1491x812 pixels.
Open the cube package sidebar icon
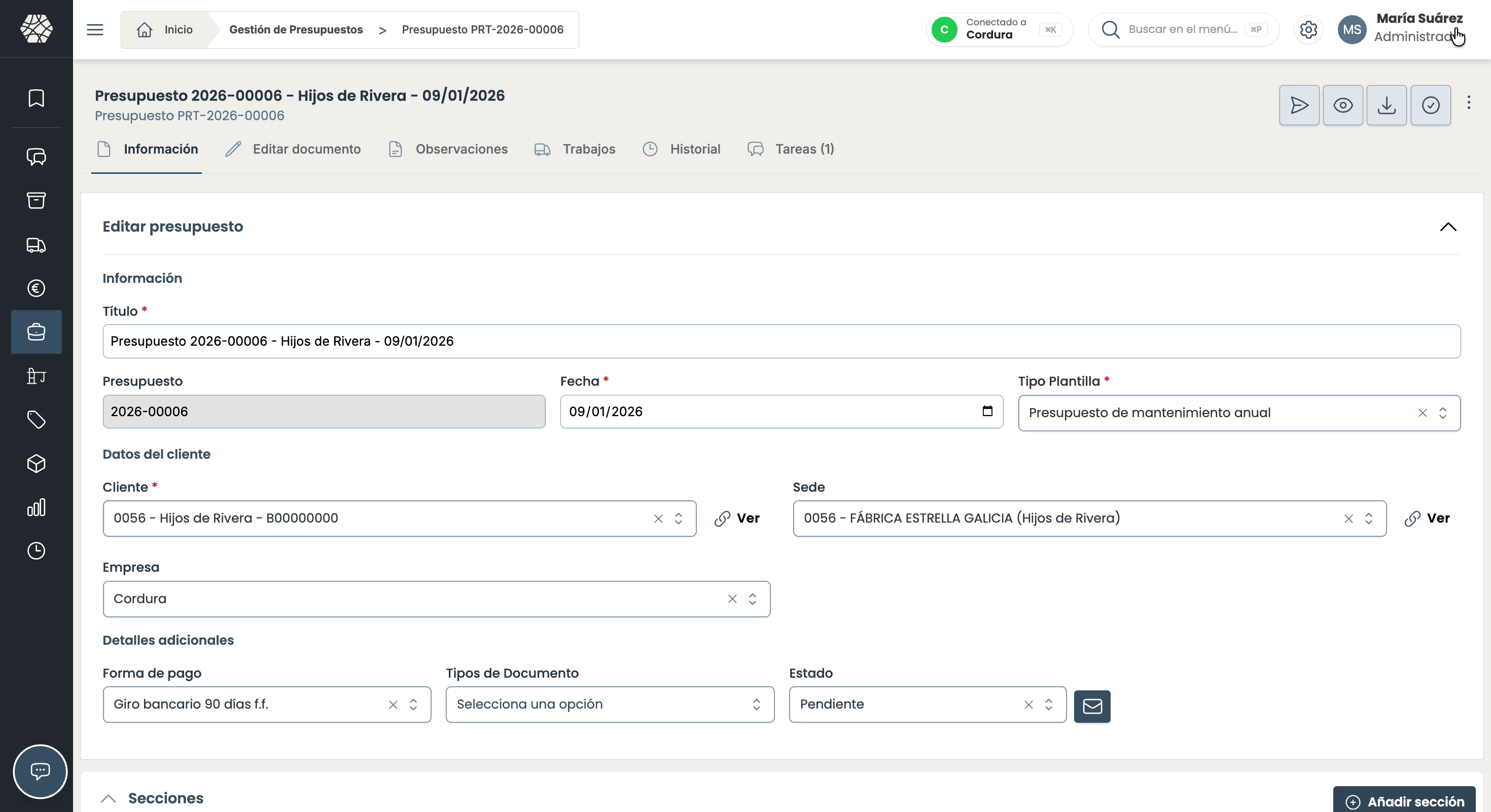37,464
